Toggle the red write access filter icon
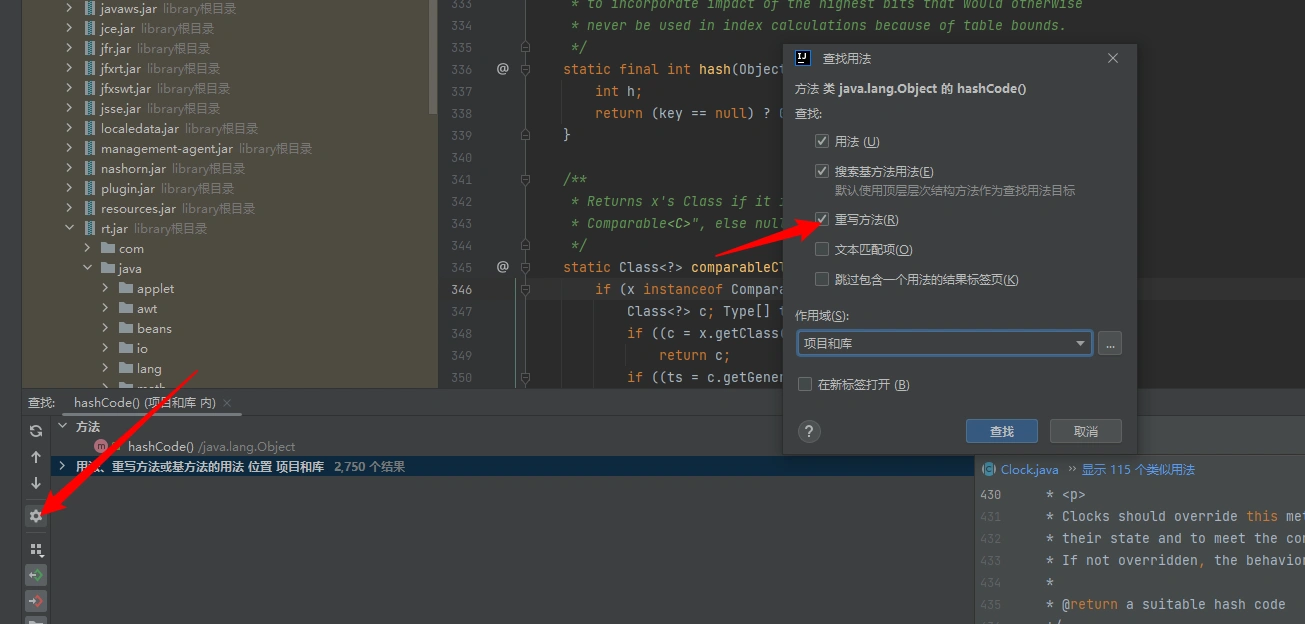 pos(36,601)
